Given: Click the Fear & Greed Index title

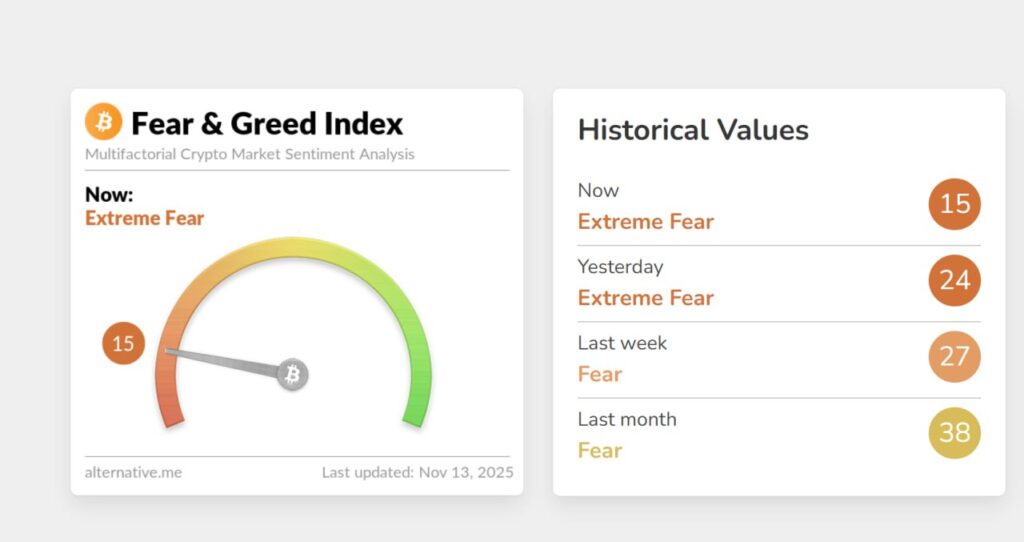Looking at the screenshot, I should point(267,124).
